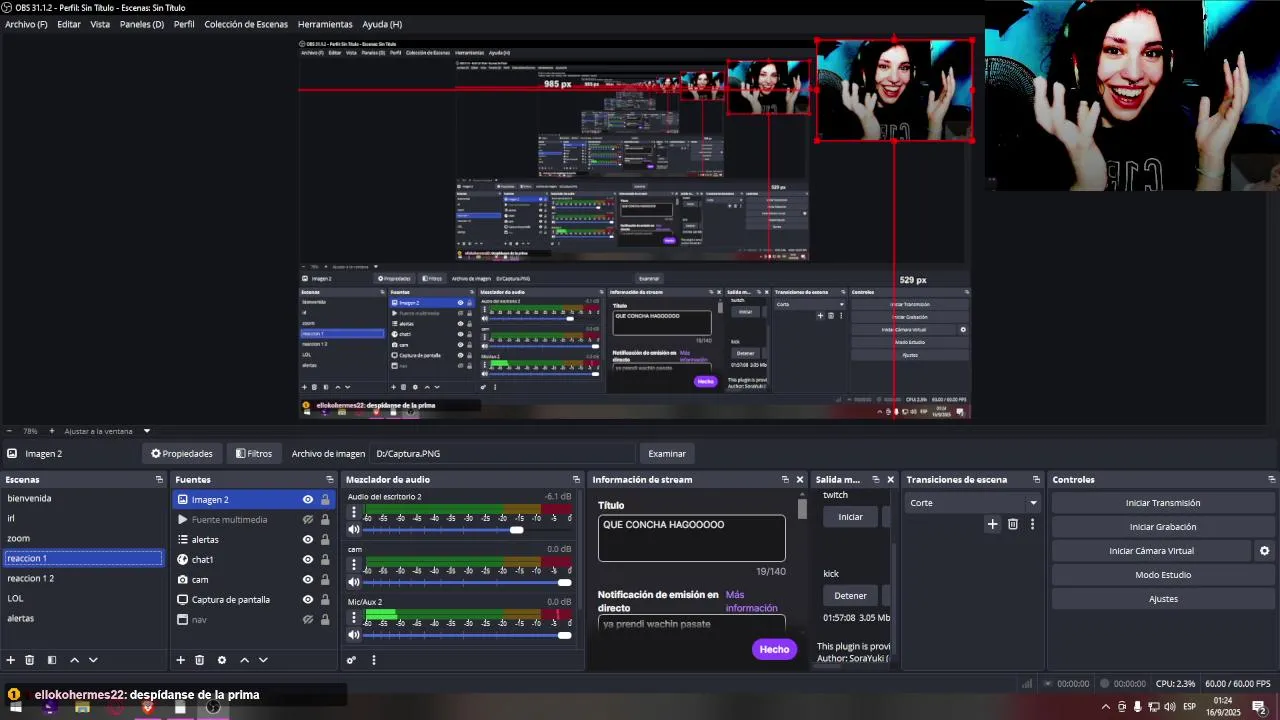Viewport: 1280px width, 720px height.
Task: Remove scene transition with trash icon
Action: pos(1013,524)
